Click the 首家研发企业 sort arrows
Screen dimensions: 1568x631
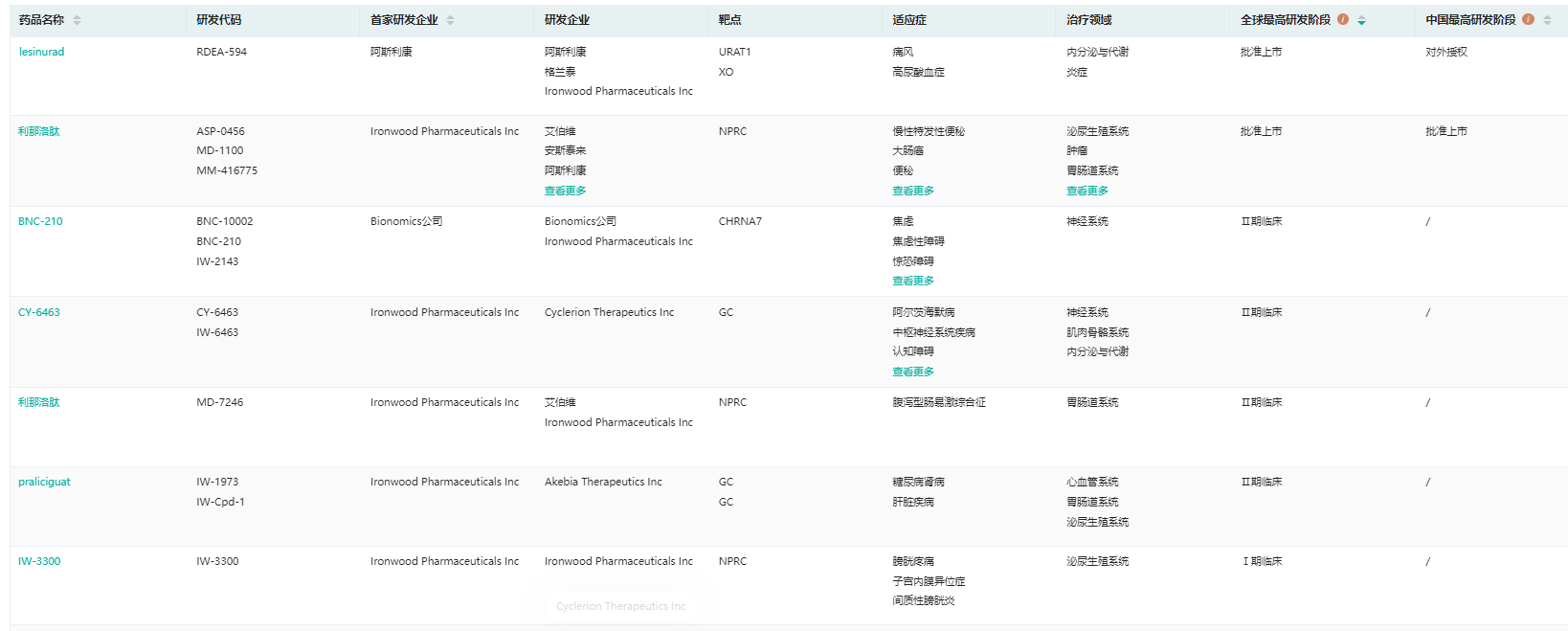[450, 20]
